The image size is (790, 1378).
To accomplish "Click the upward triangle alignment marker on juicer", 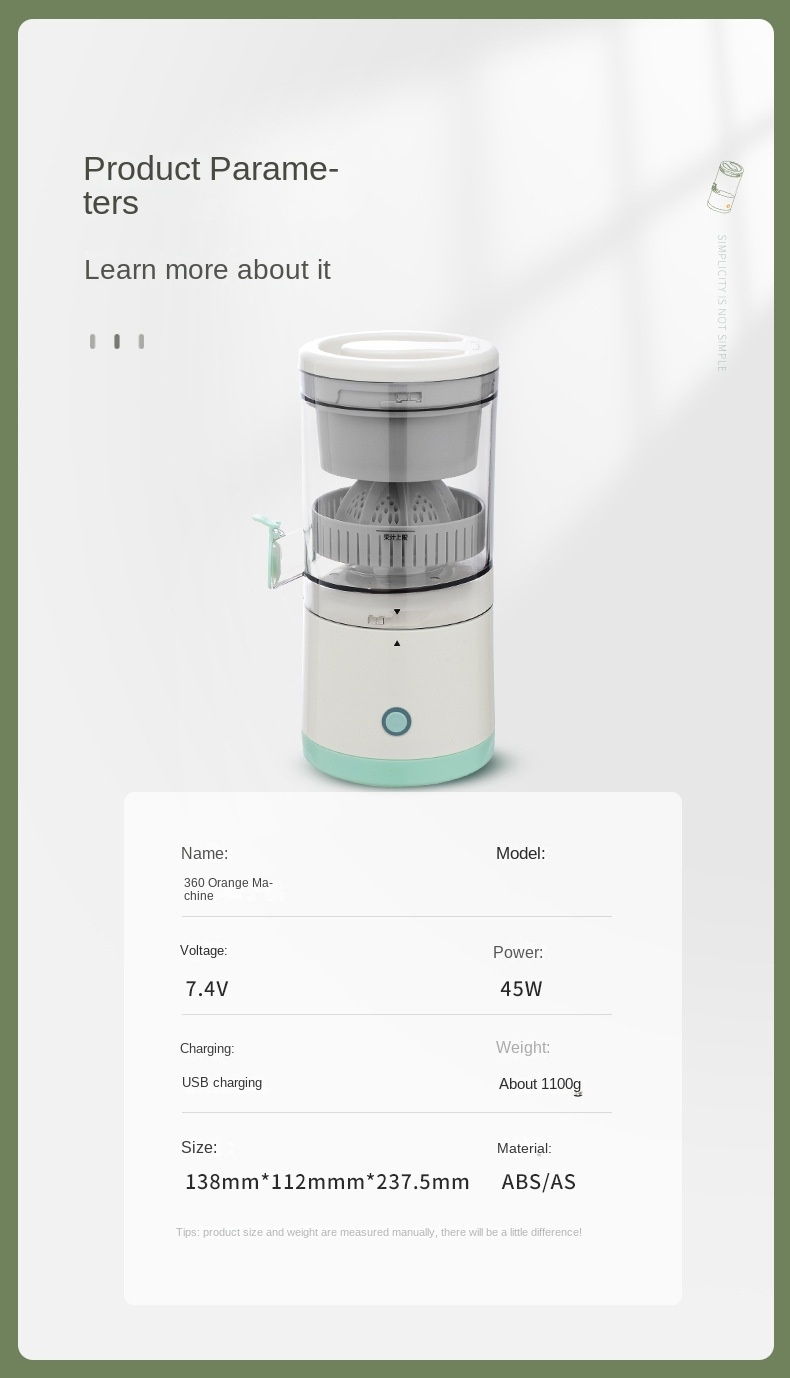I will pyautogui.click(x=397, y=643).
